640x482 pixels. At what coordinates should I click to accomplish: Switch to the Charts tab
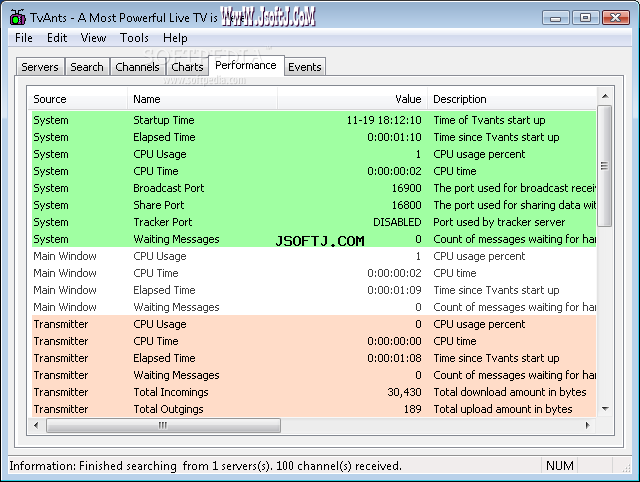click(187, 67)
